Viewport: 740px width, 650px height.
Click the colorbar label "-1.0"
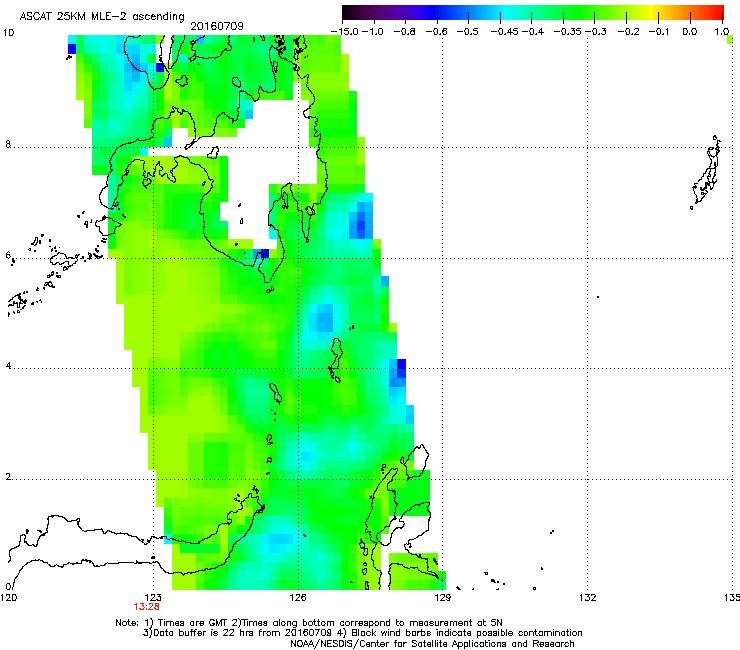373,32
